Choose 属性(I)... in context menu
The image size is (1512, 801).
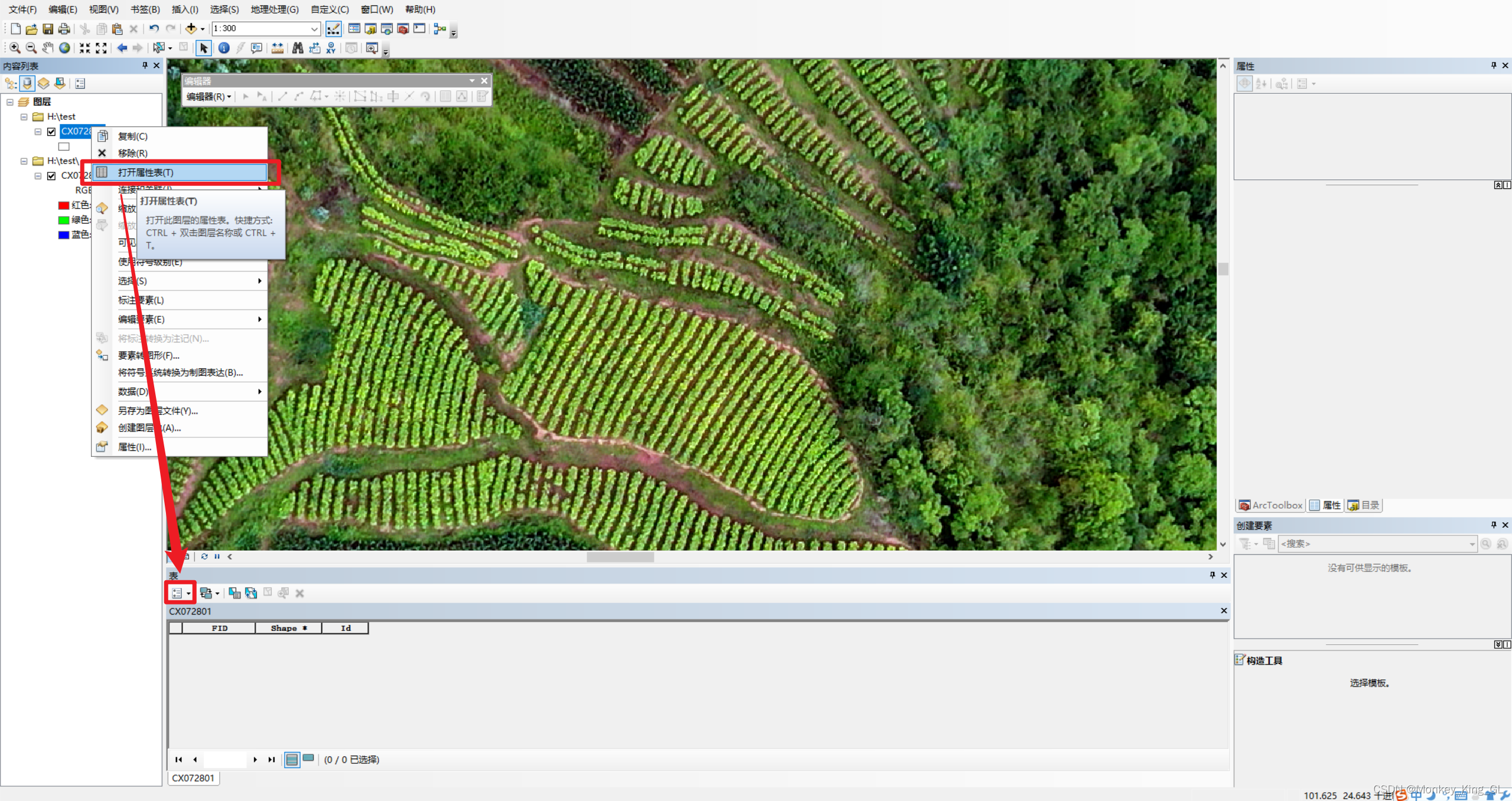[180, 447]
